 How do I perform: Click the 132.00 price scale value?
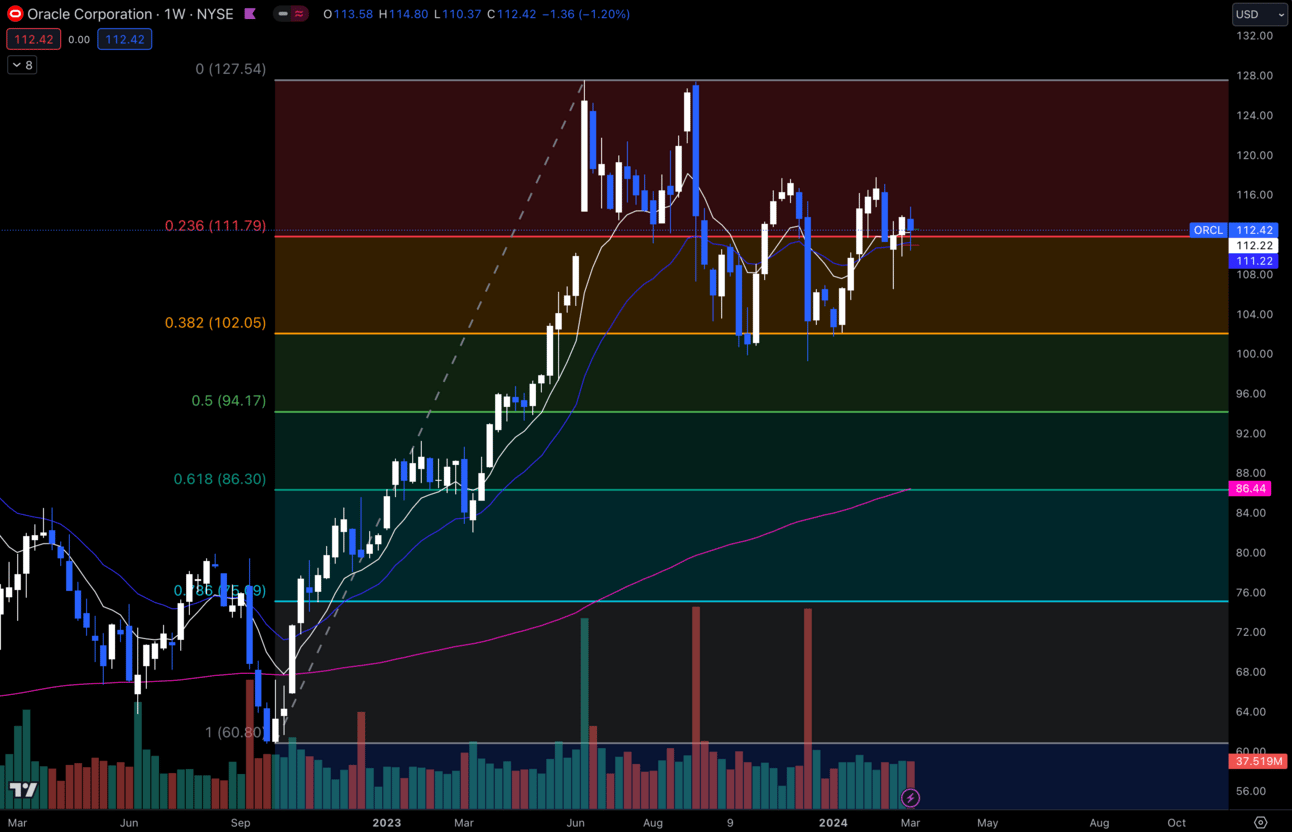point(1254,36)
